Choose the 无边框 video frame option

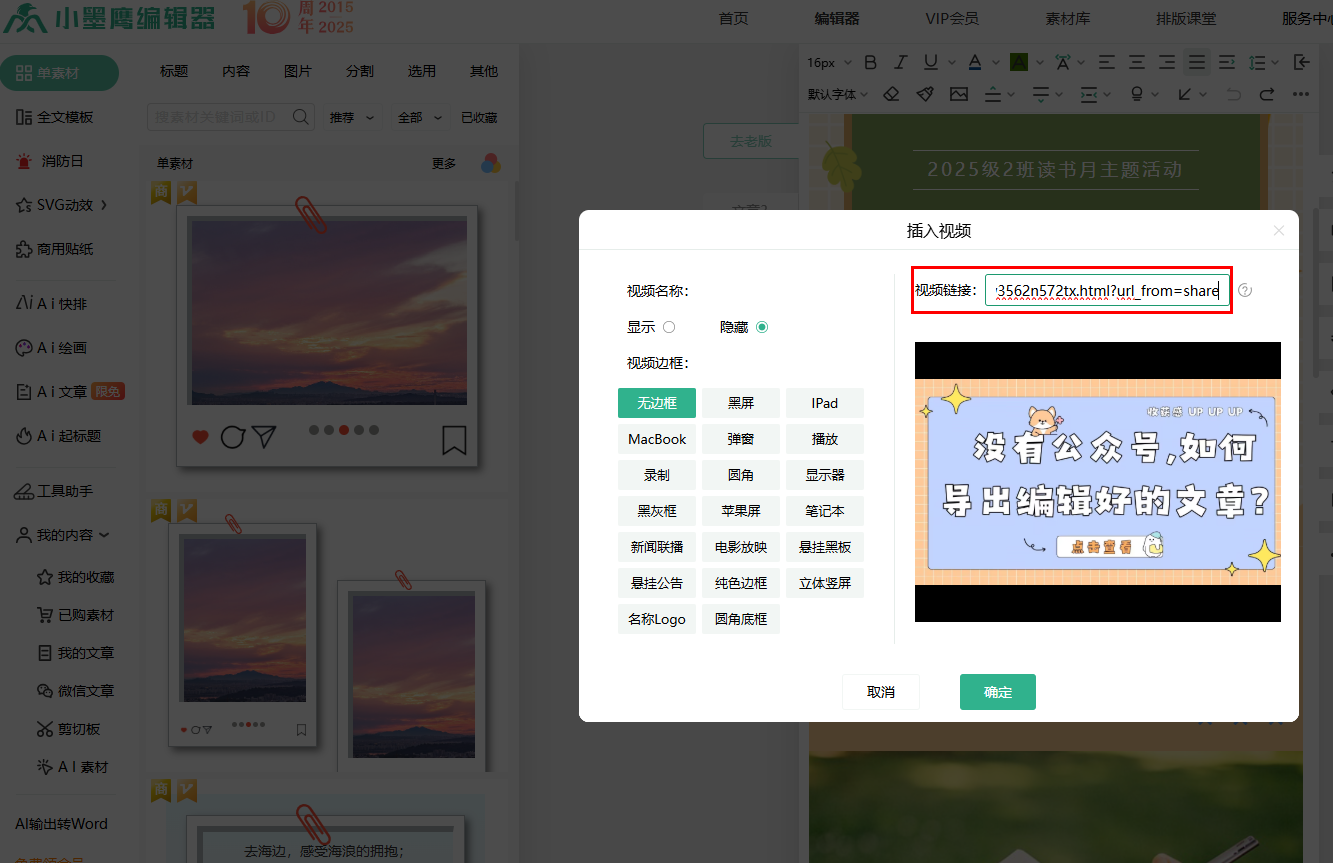[657, 403]
